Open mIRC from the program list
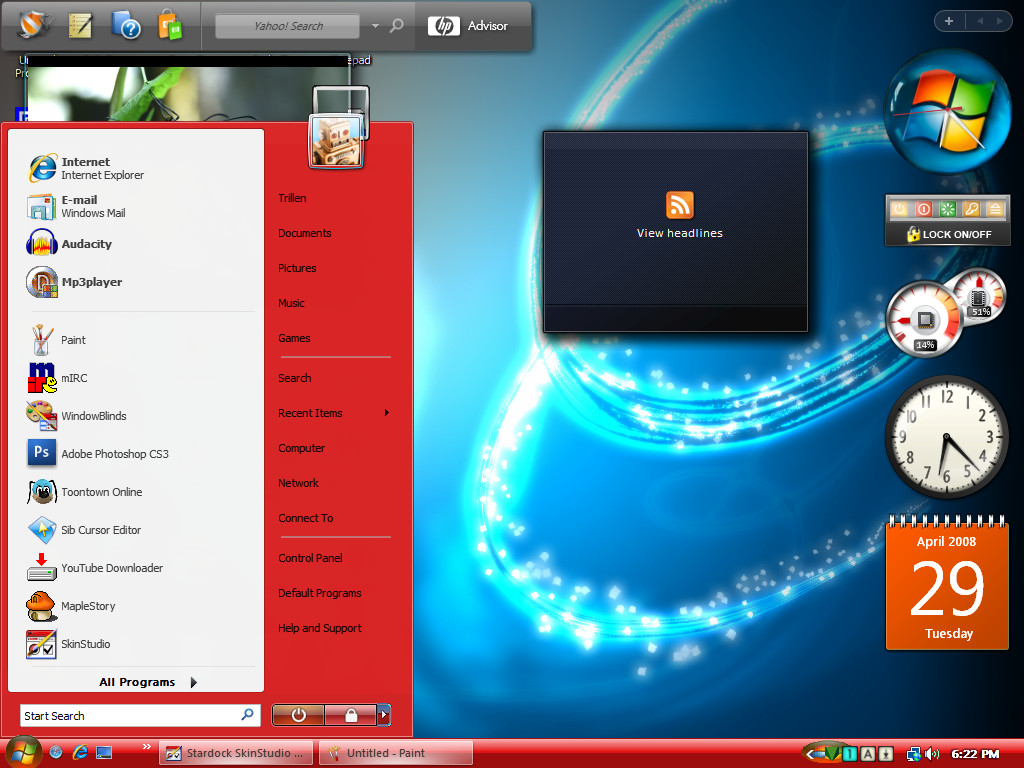Screen dimensions: 1024x768 point(137,378)
